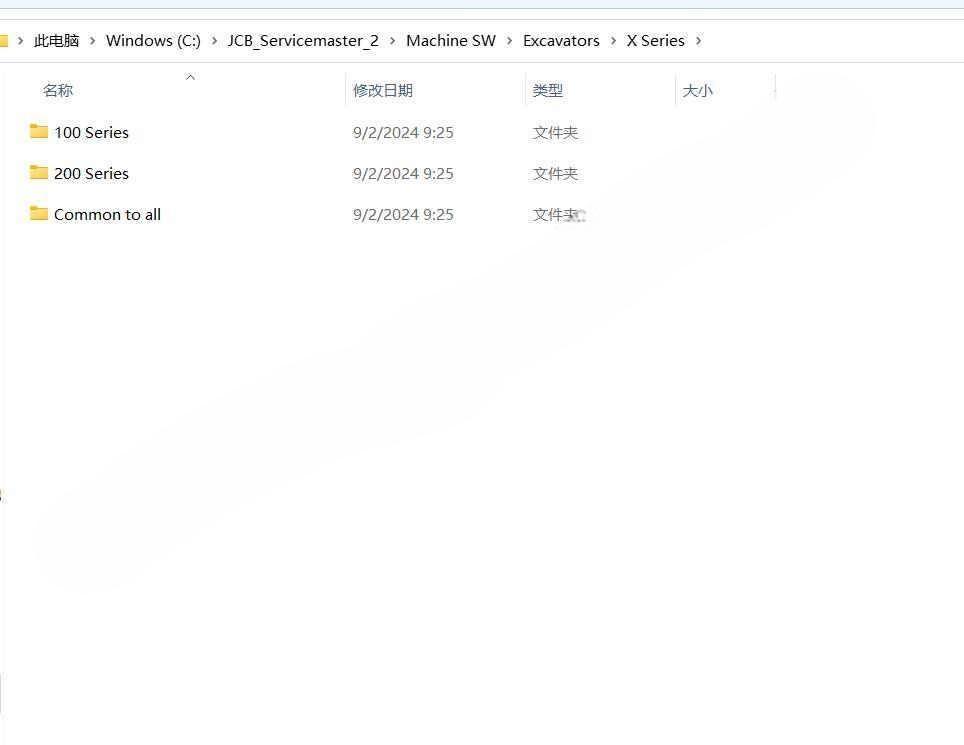Sort files by the 名称 column header
Screen dimensions: 964x745
[58, 90]
